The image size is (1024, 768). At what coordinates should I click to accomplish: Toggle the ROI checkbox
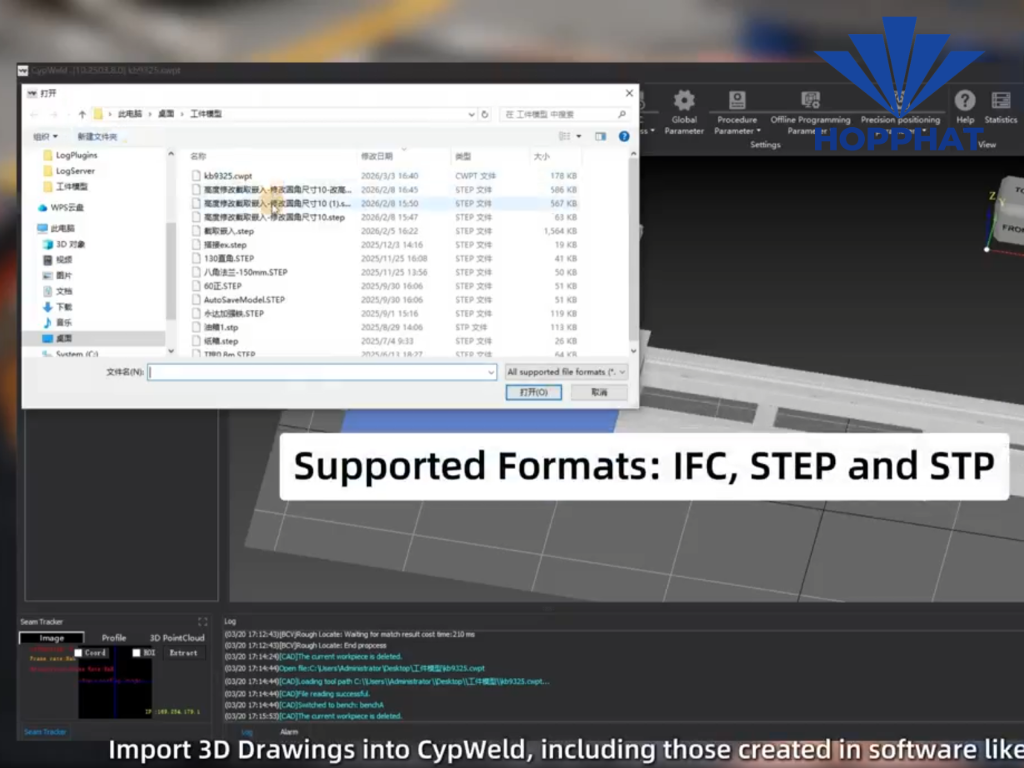(136, 652)
